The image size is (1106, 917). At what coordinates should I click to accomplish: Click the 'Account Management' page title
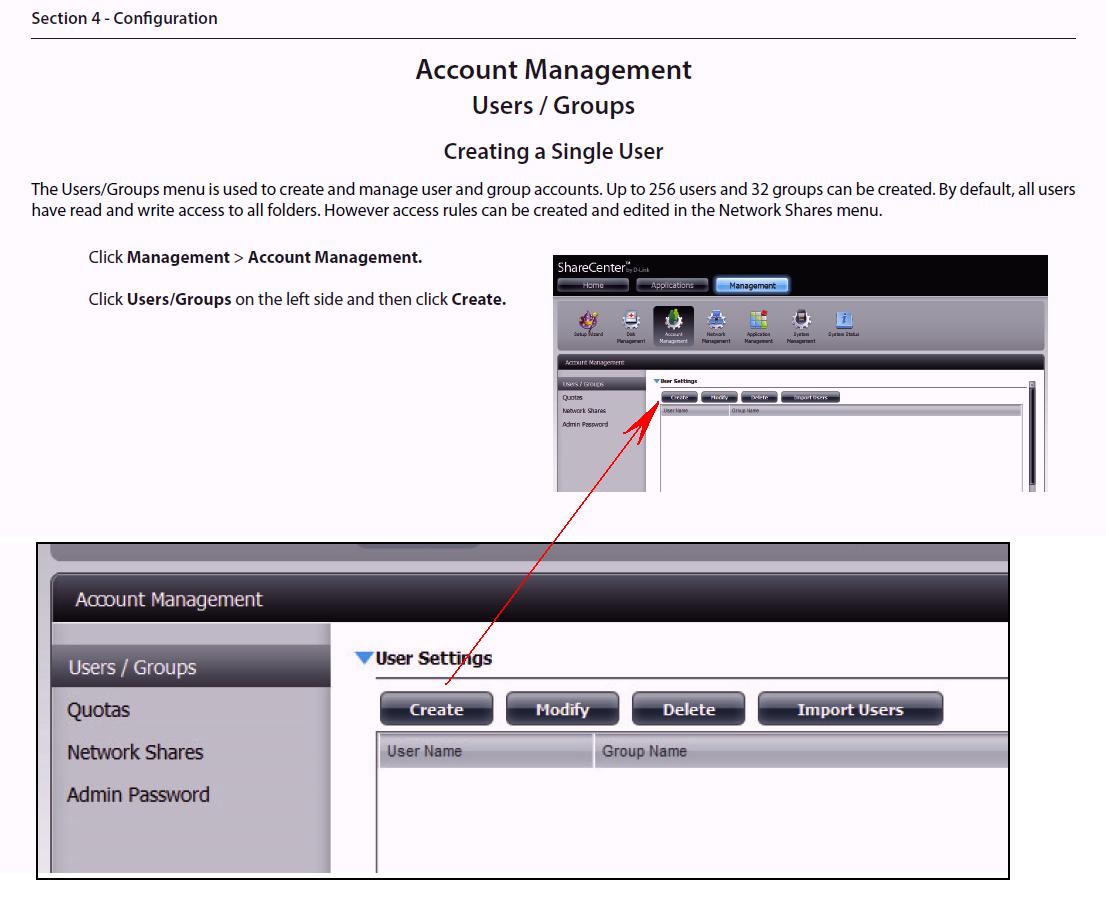point(553,69)
